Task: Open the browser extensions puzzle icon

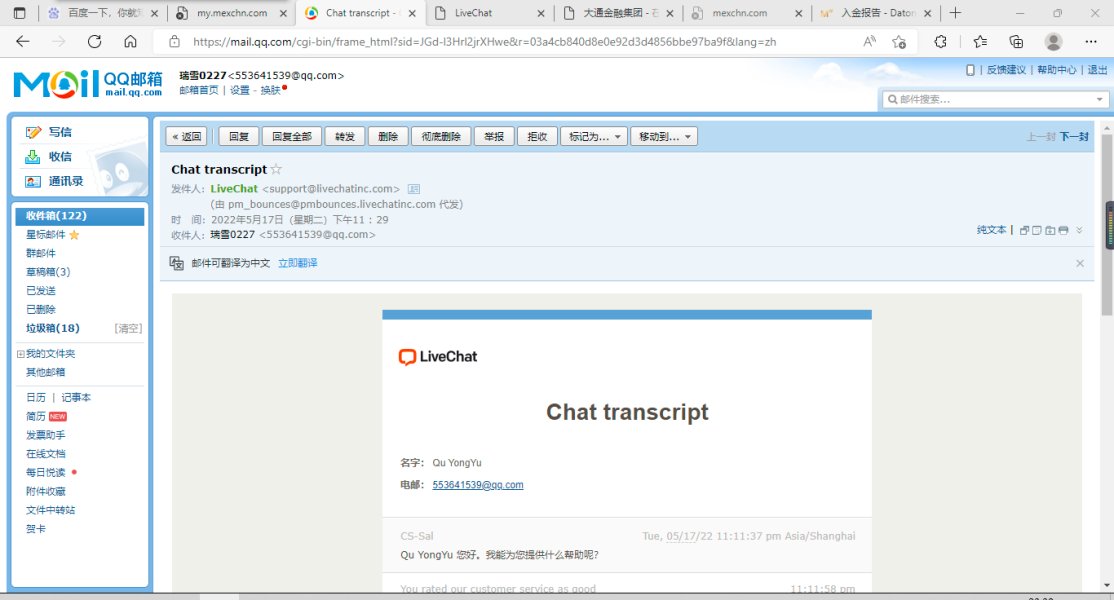Action: 941,42
